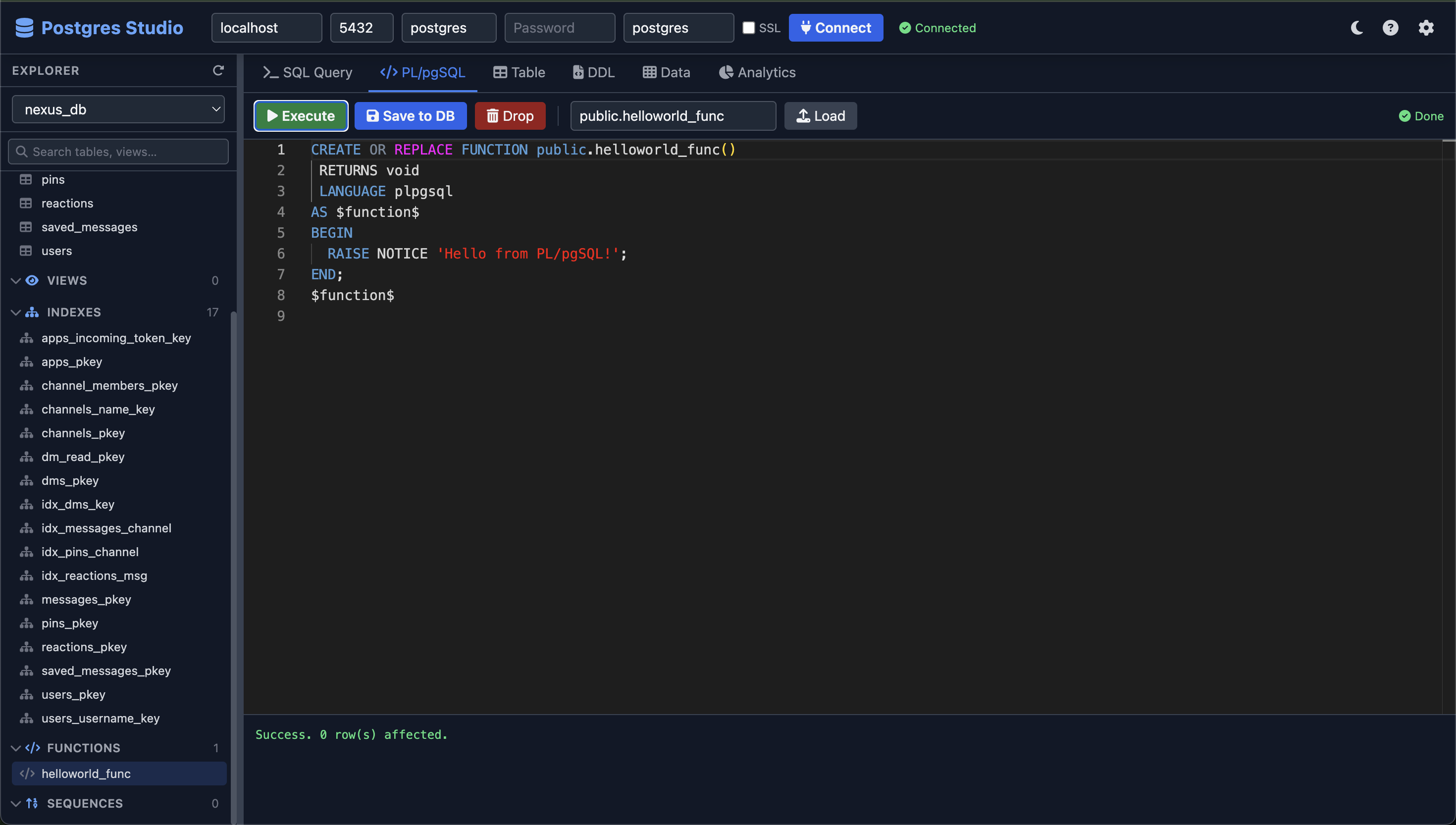This screenshot has width=1456, height=825.
Task: Click editor line number 9
Action: tap(281, 316)
